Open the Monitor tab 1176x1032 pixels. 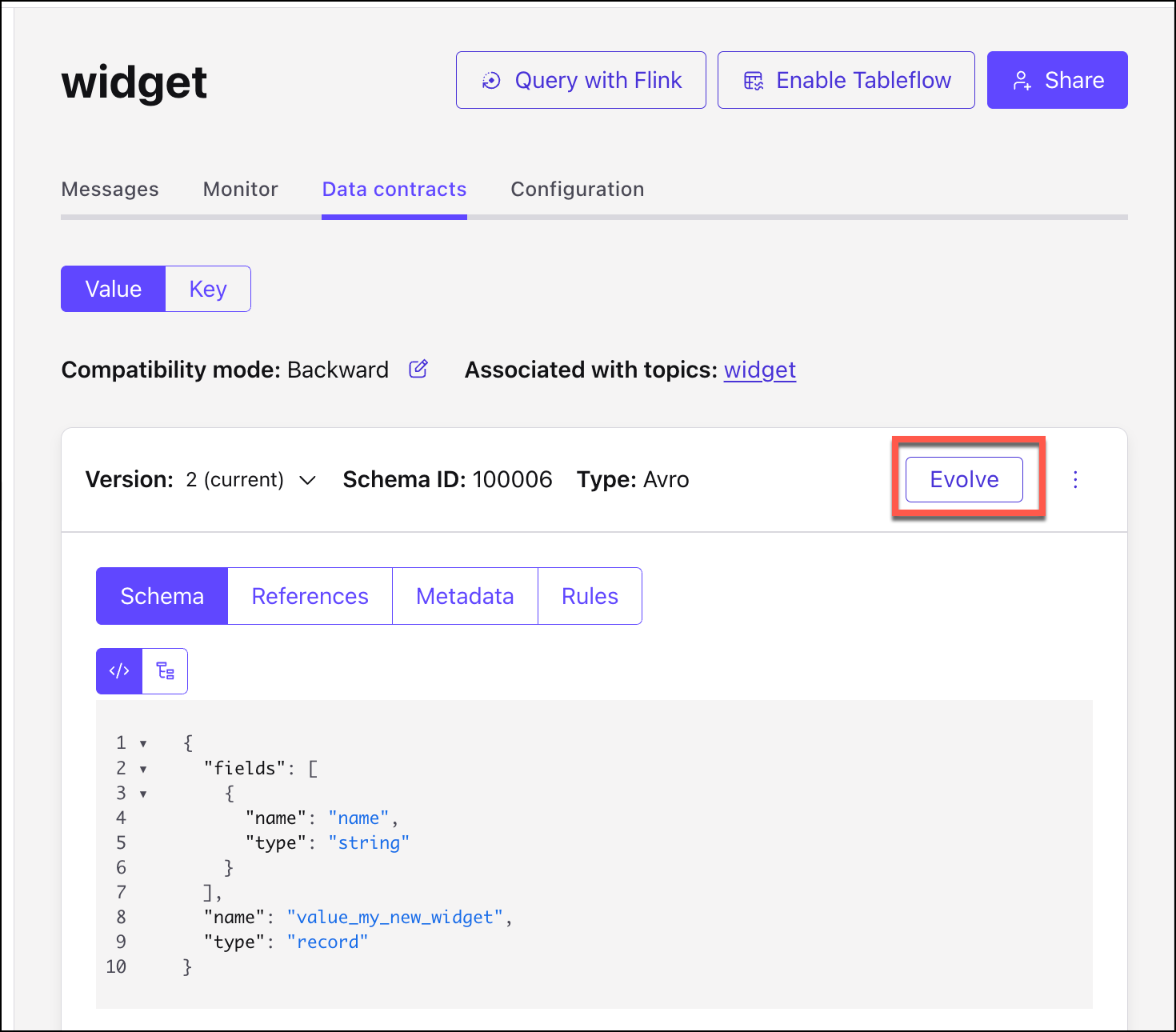240,189
